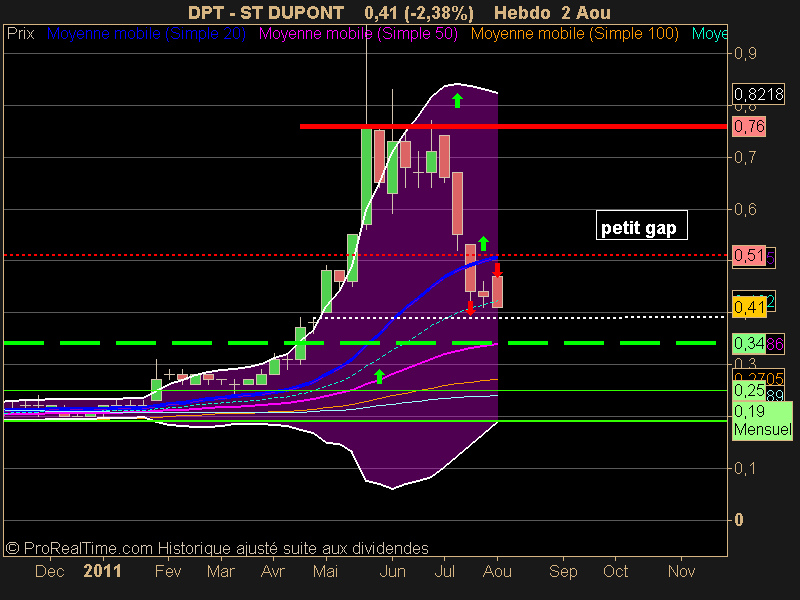Click the orange 0,2705 price label
The height and width of the screenshot is (600, 800).
coord(758,377)
